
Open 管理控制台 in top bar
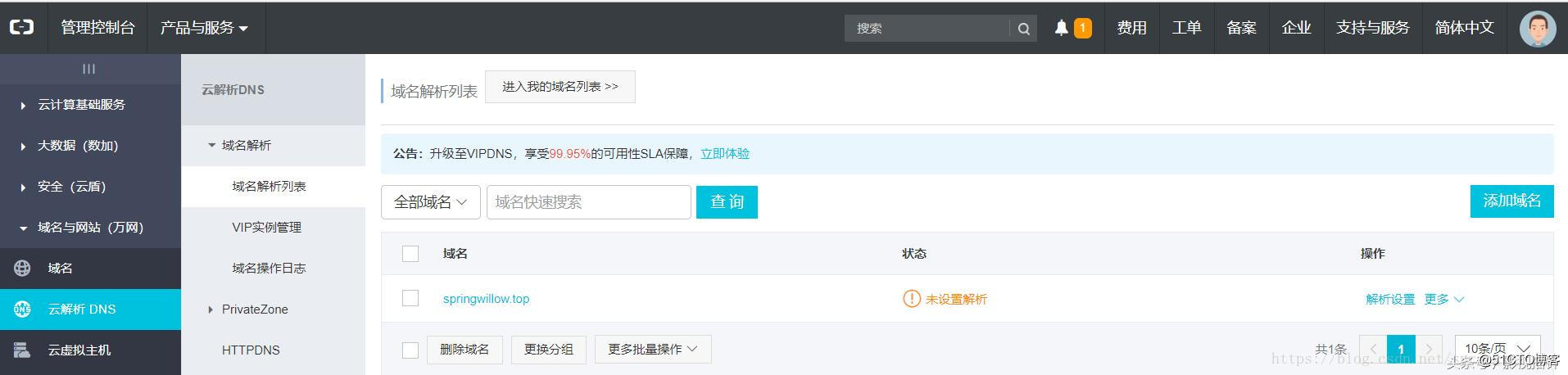click(x=98, y=28)
